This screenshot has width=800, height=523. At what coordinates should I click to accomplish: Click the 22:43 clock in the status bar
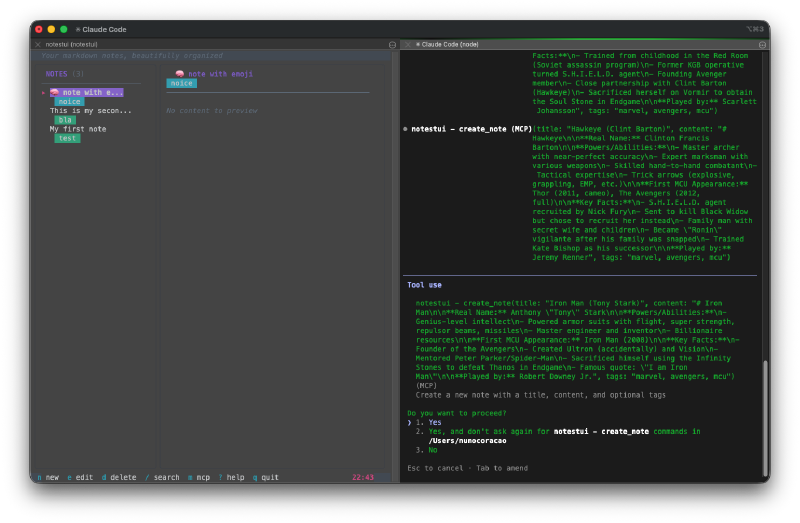[x=363, y=478]
